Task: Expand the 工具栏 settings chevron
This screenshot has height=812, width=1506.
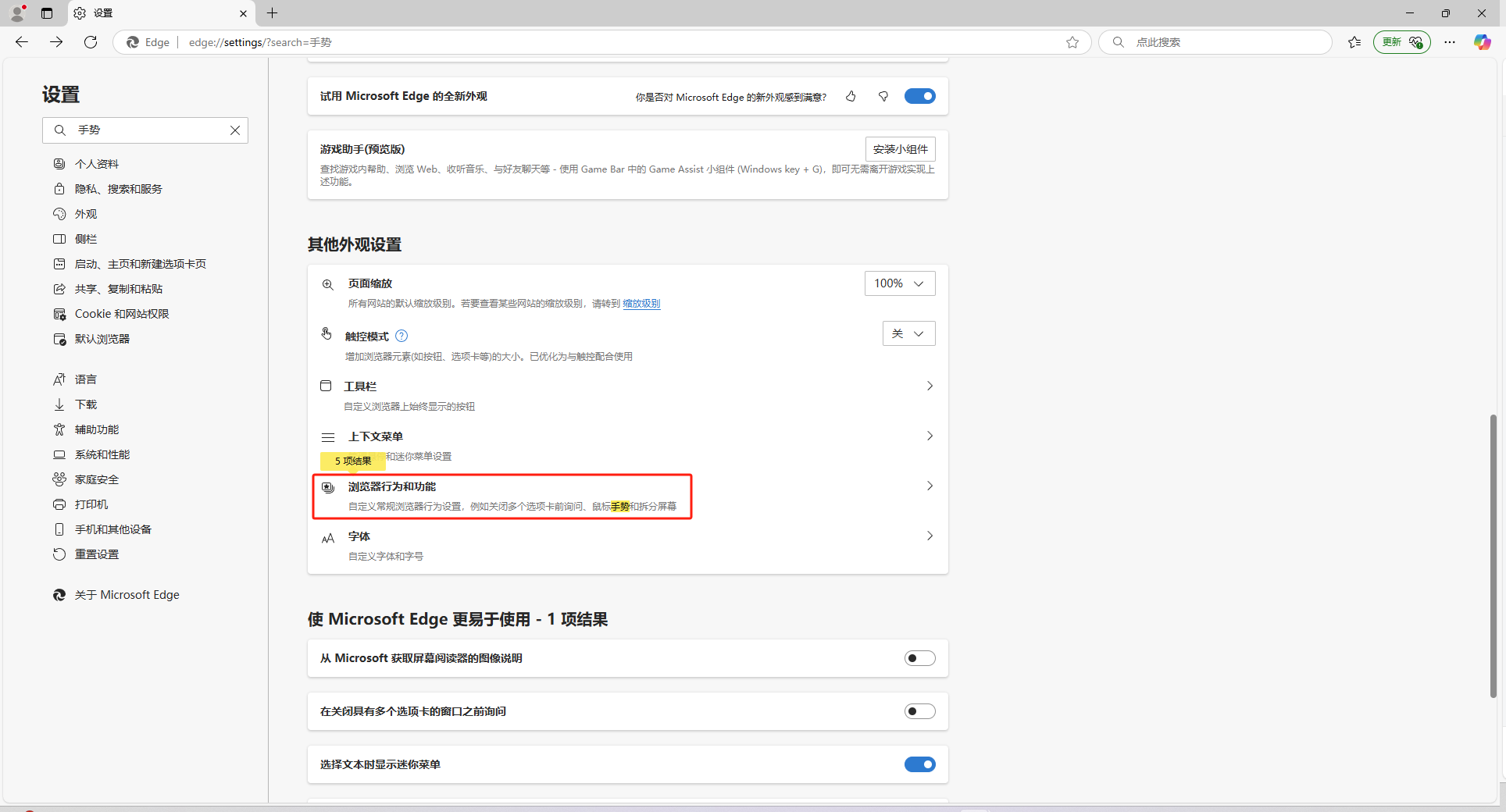Action: point(930,386)
